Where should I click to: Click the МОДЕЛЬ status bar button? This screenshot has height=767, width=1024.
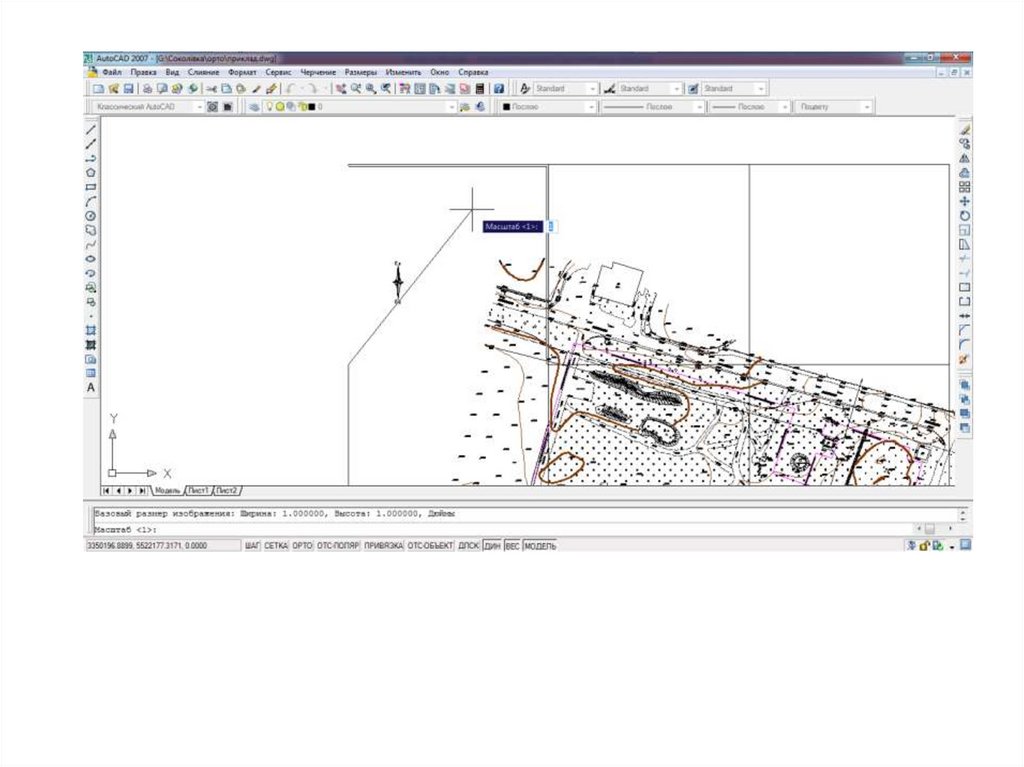[x=540, y=546]
